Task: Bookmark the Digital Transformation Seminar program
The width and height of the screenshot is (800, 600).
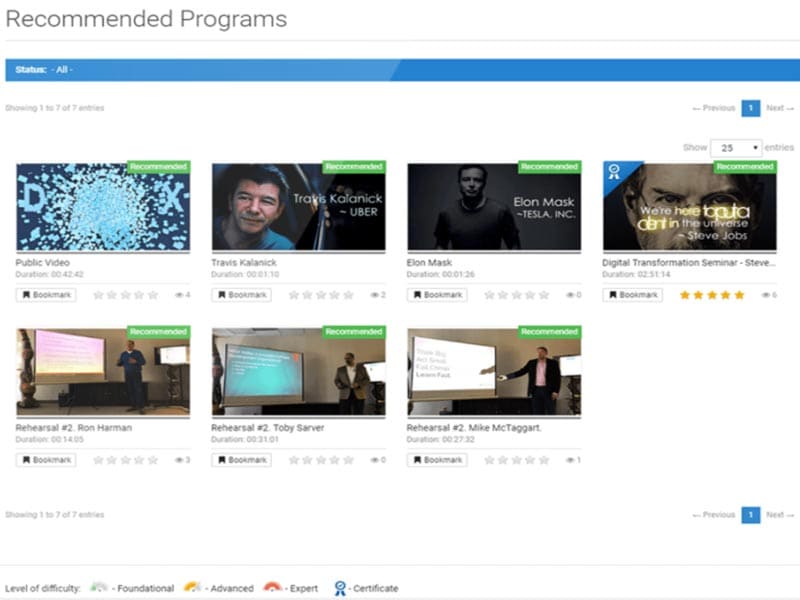Action: [x=633, y=295]
